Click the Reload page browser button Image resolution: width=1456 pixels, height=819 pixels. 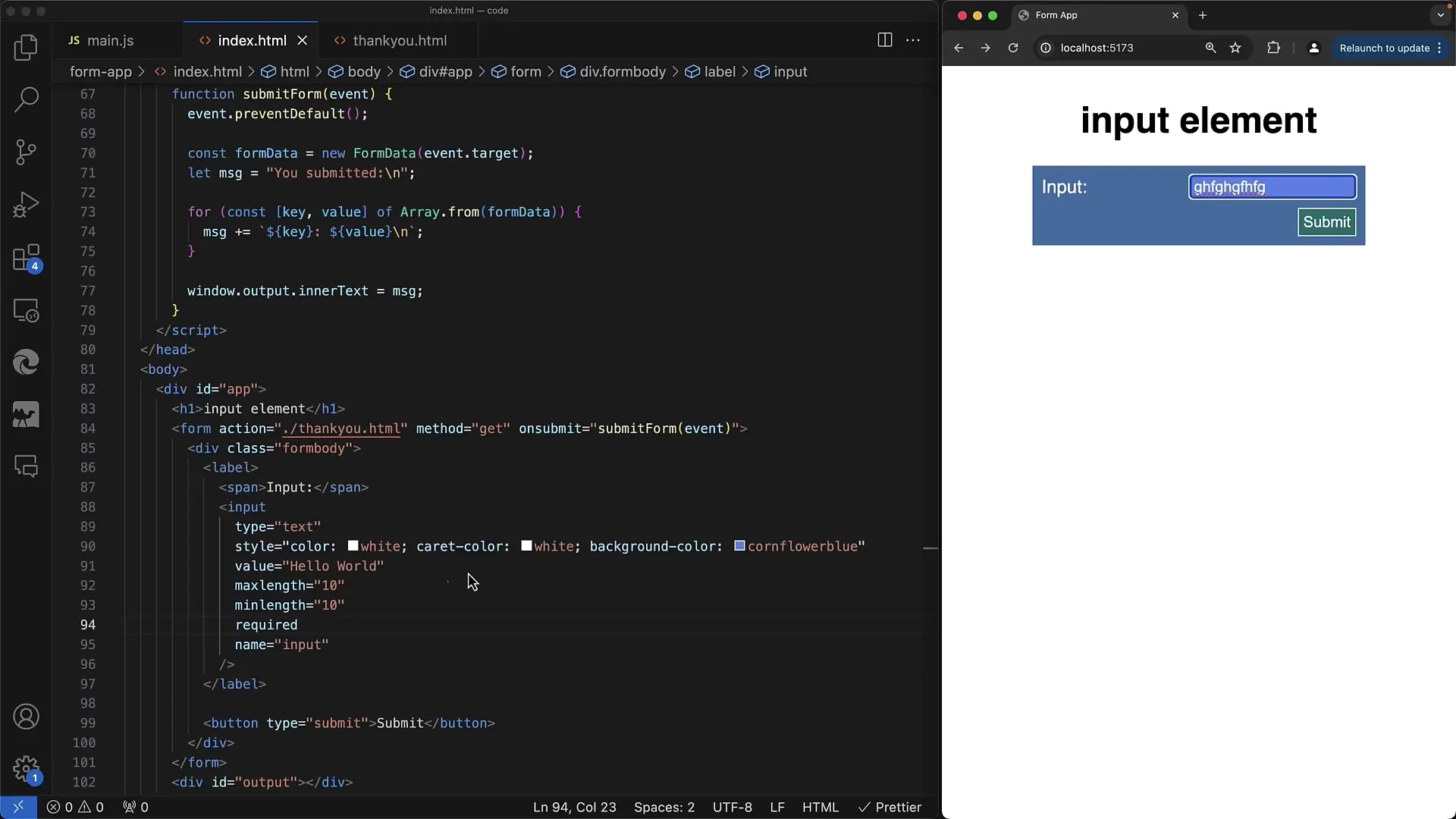[x=1013, y=47]
